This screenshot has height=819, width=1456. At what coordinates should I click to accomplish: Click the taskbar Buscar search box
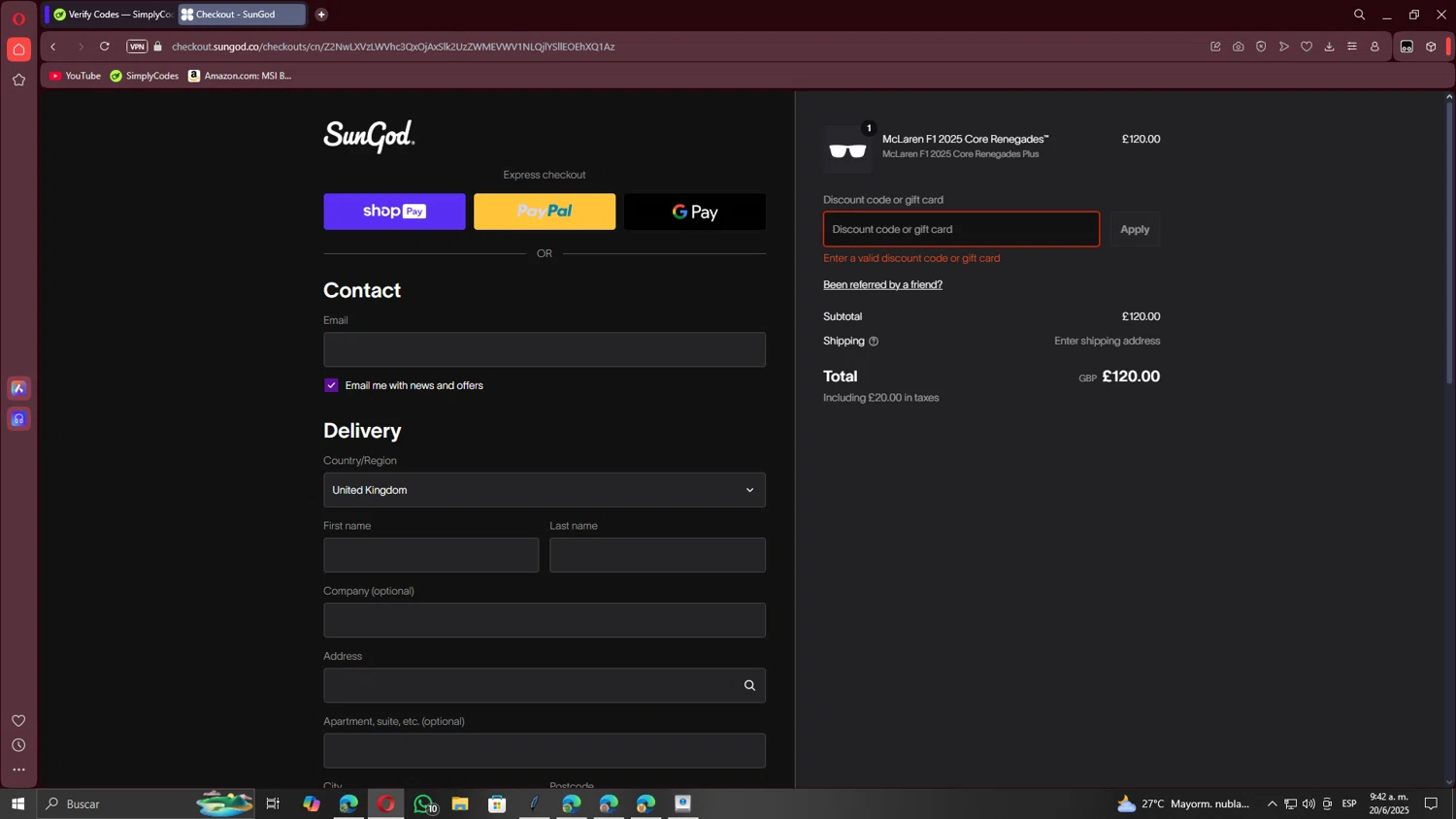(x=146, y=803)
